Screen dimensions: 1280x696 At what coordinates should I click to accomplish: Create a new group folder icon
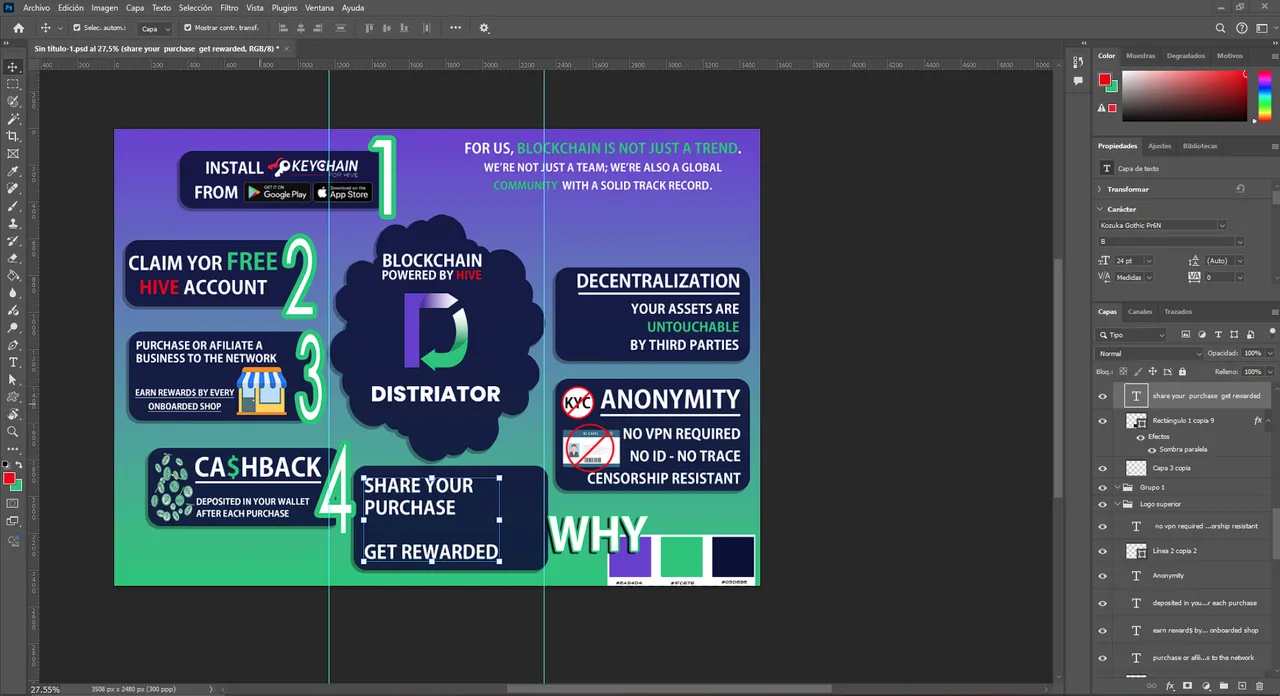click(1224, 686)
